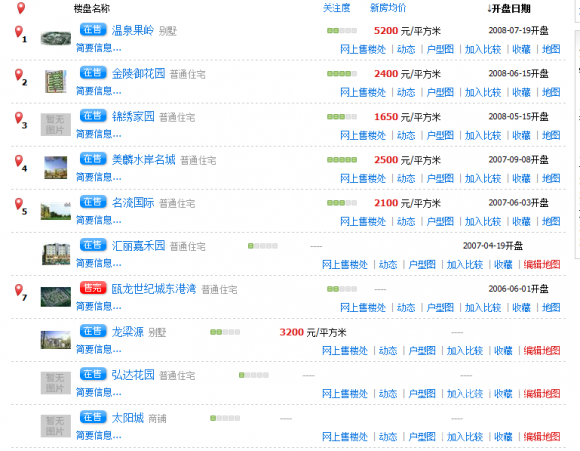Expand 简要信息 for 金陵御花园
The height and width of the screenshot is (451, 580).
point(99,91)
